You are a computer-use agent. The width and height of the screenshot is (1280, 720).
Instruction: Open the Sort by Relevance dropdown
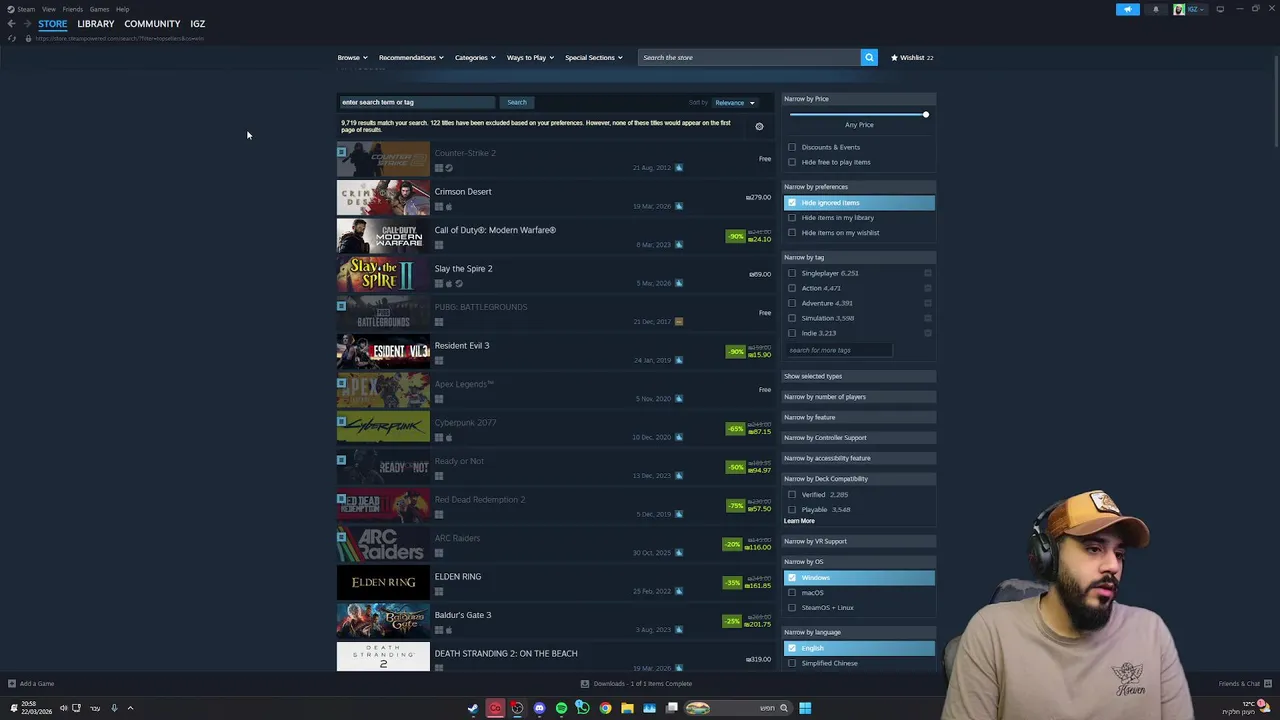click(735, 102)
